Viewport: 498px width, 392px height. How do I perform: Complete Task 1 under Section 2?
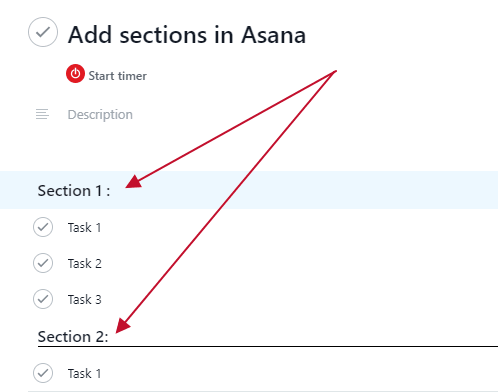(x=43, y=373)
